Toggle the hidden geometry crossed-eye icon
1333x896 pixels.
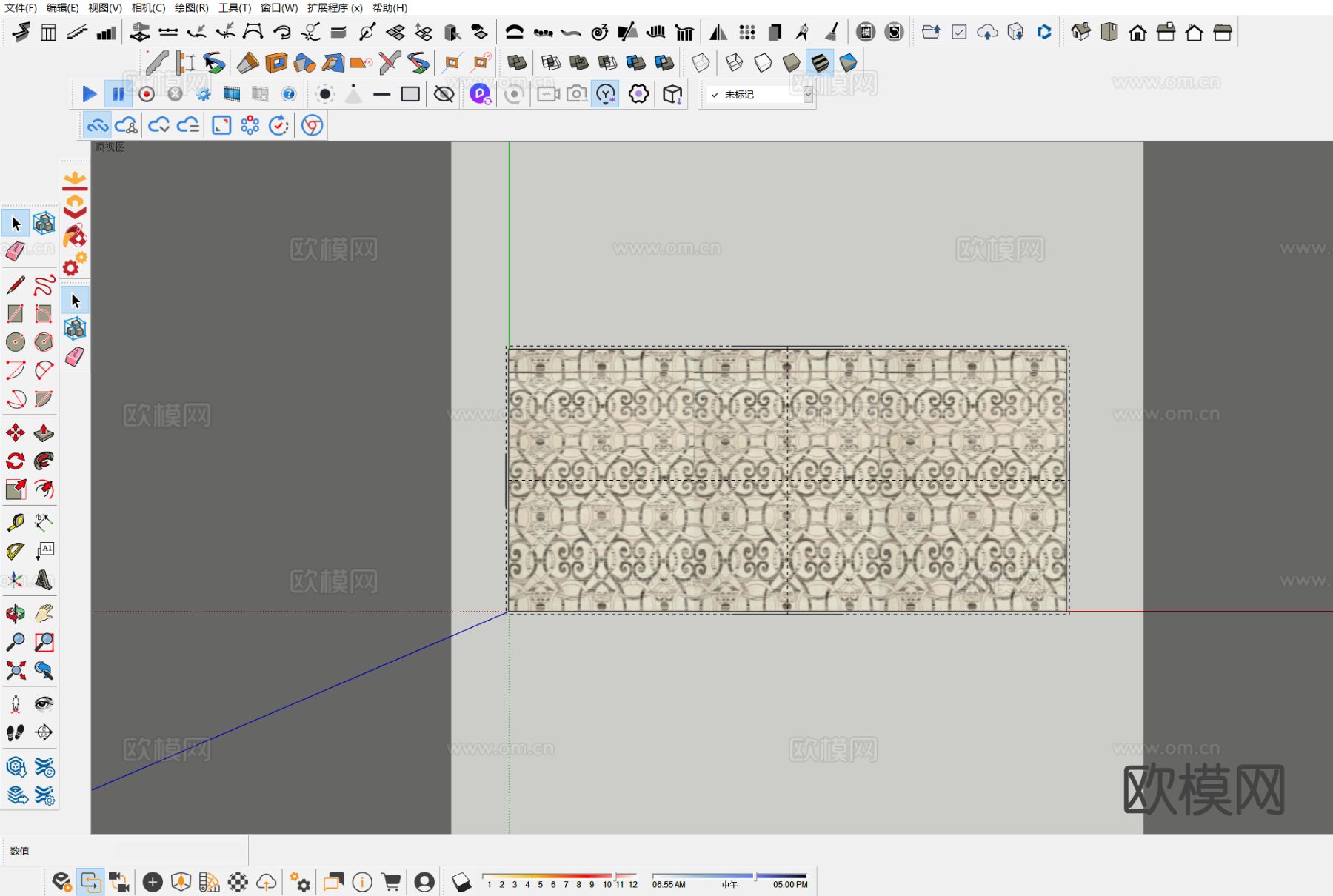pos(444,94)
